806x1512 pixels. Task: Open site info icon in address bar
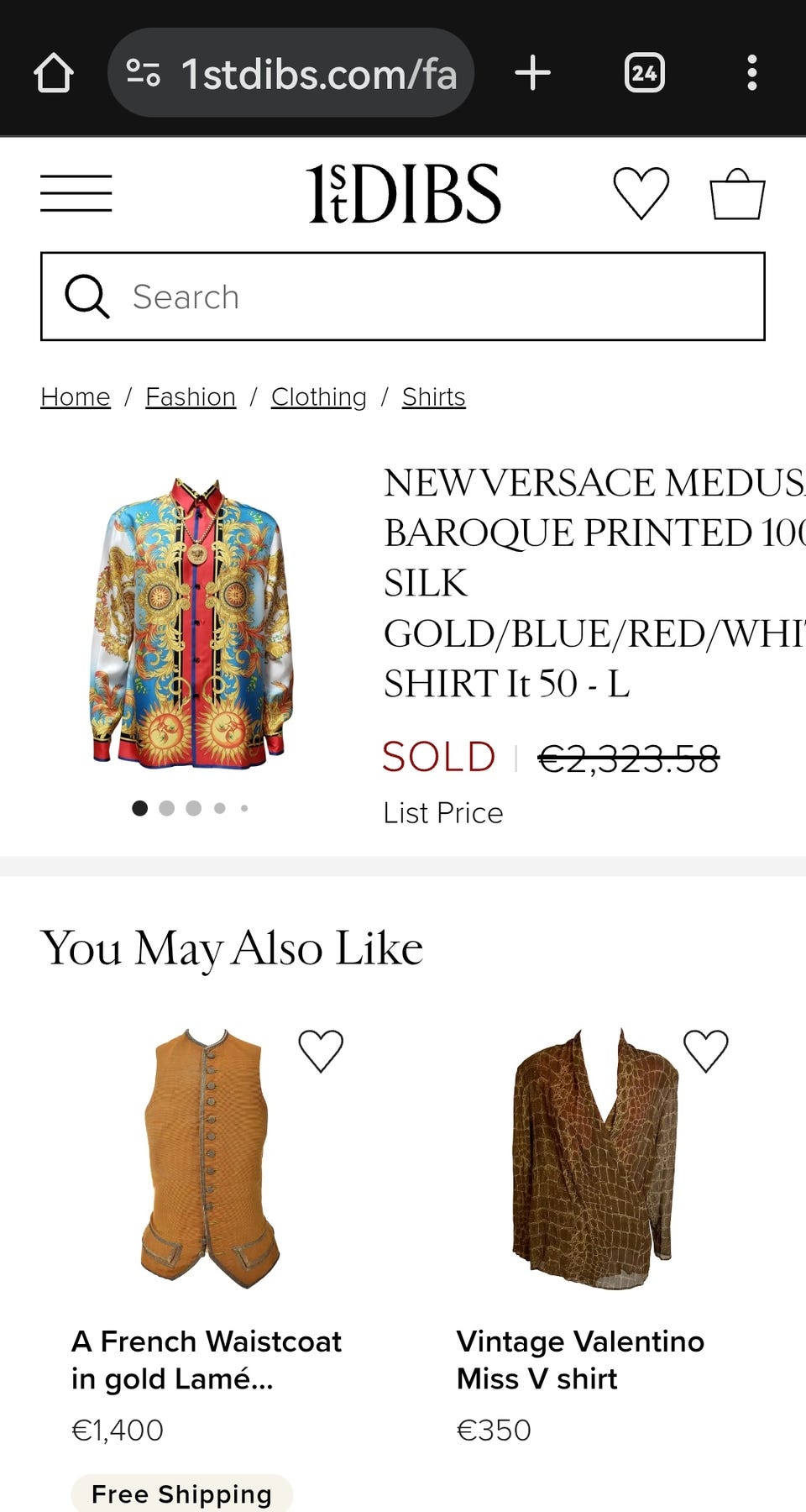point(144,74)
